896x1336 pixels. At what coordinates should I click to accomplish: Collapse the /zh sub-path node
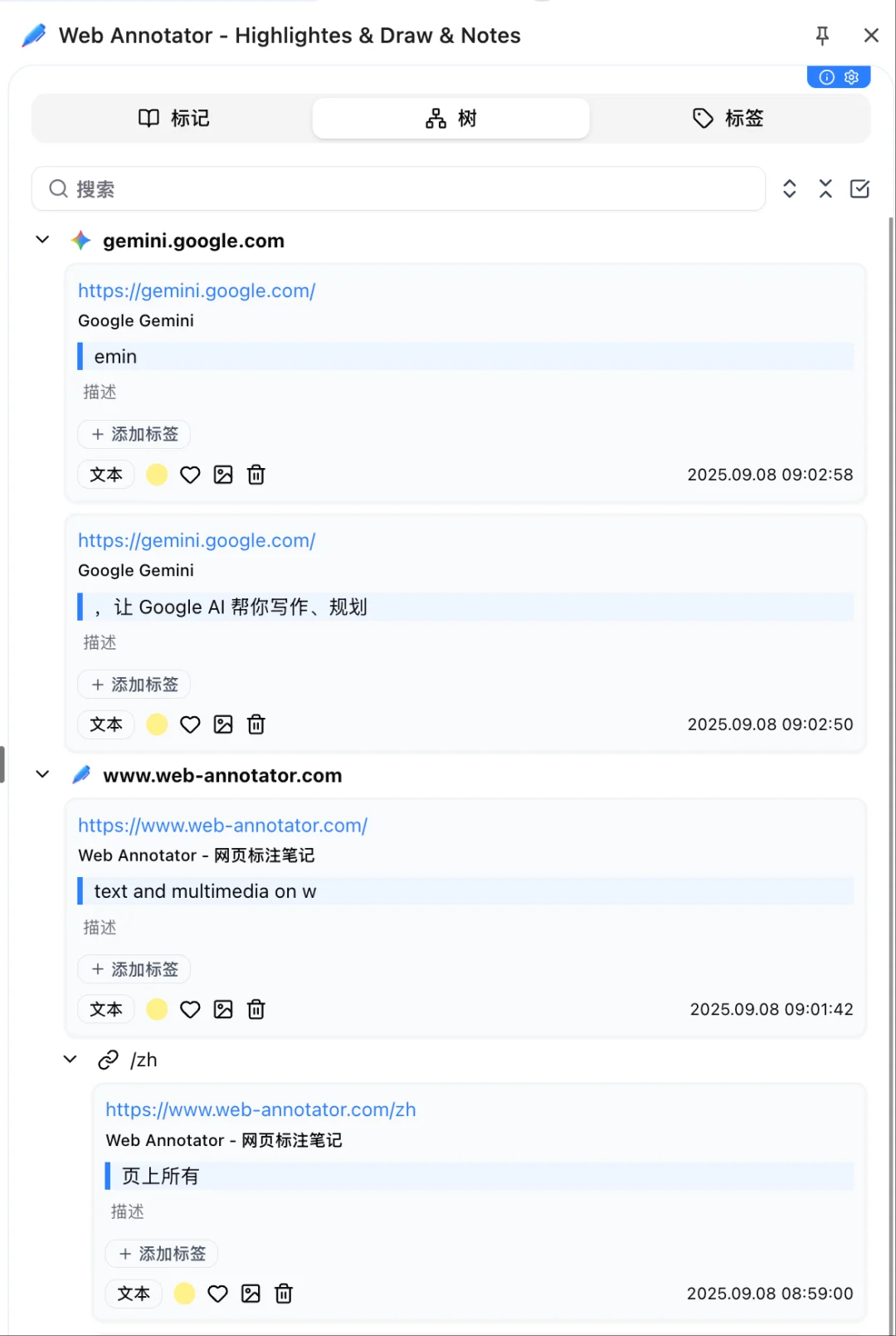70,1059
